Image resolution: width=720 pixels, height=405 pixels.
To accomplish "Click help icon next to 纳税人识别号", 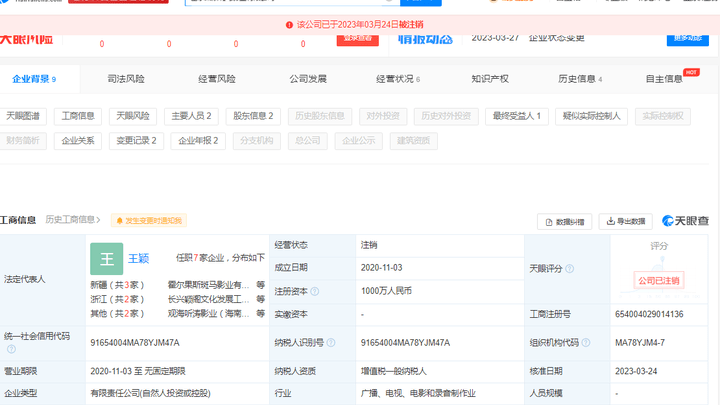I will click(331, 343).
